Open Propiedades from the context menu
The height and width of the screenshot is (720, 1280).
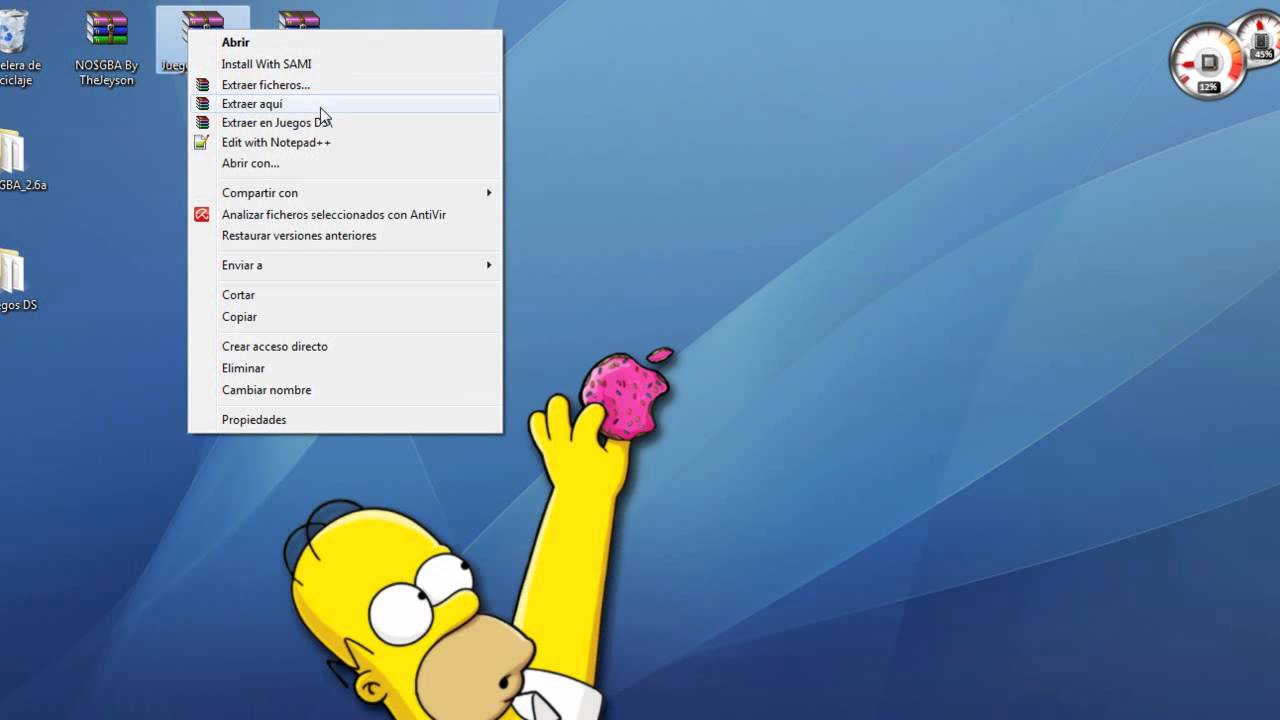[x=345, y=420]
